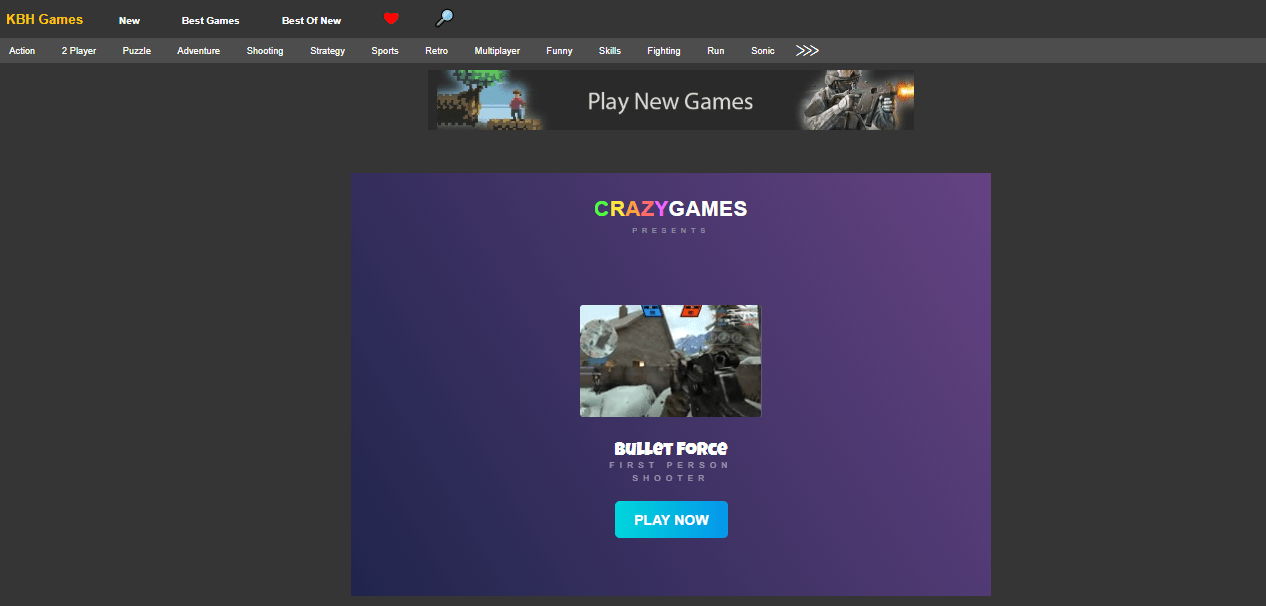Click the 'FIRST PERSON SHOOTER' subtitle text

(x=671, y=471)
